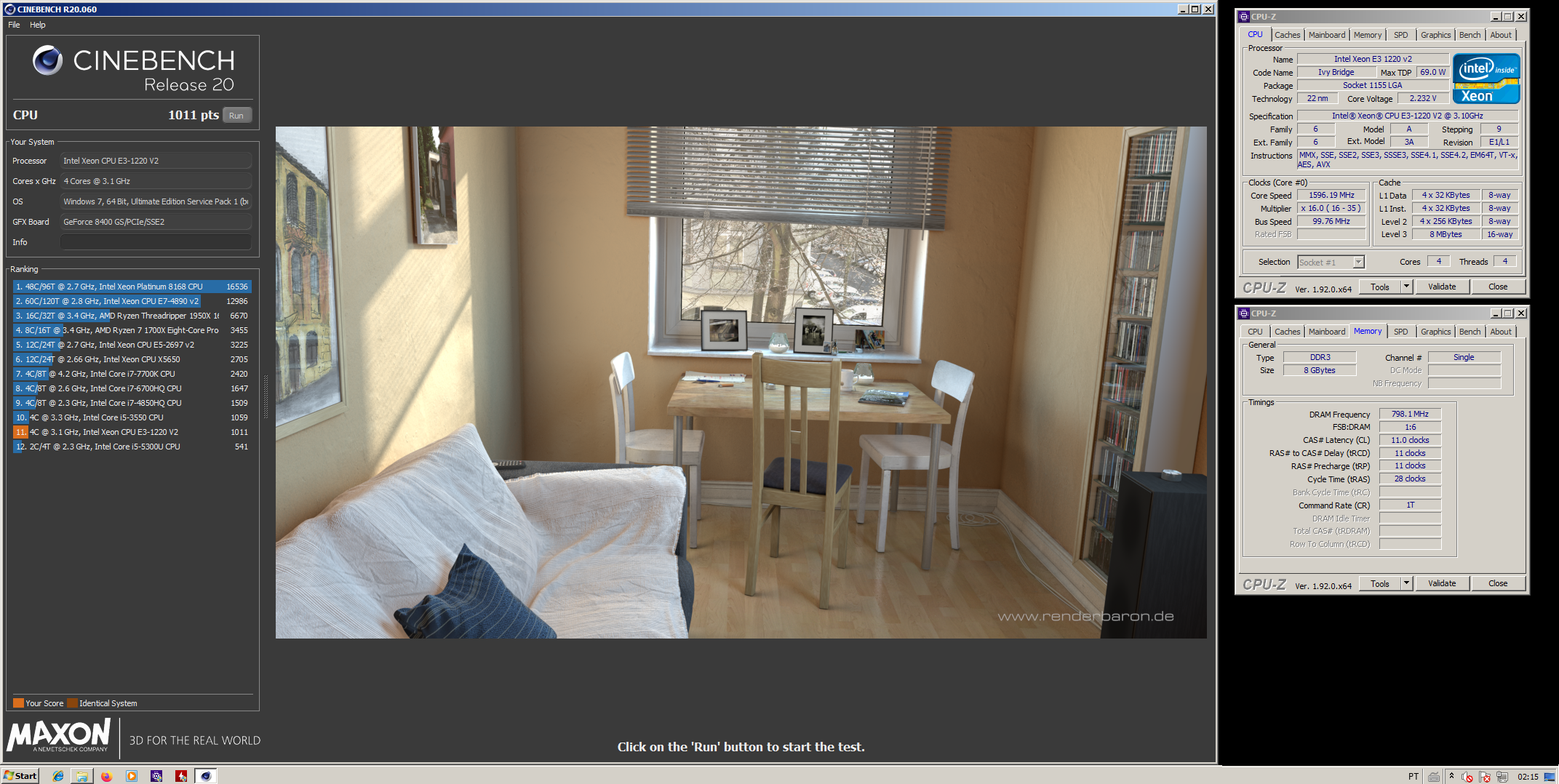Screen dimensions: 1559x784
Task: Select ranking row AMD Ryzen 7 1700X
Action: tap(132, 330)
